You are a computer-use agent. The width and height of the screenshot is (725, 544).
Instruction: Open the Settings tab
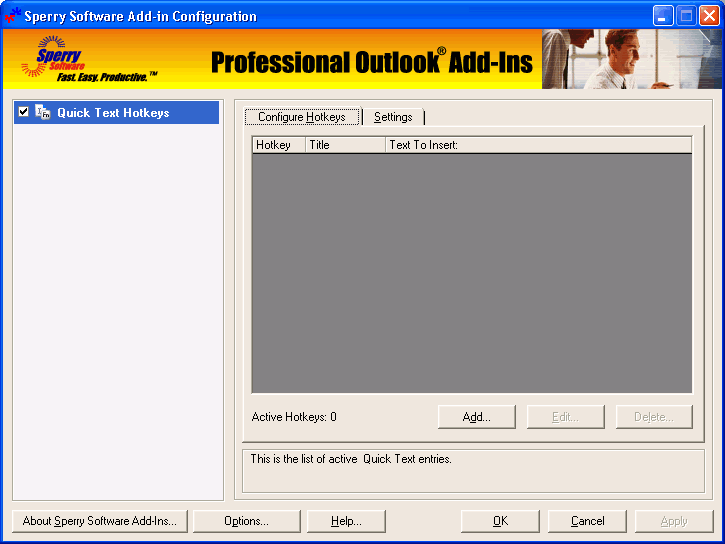coord(393,117)
